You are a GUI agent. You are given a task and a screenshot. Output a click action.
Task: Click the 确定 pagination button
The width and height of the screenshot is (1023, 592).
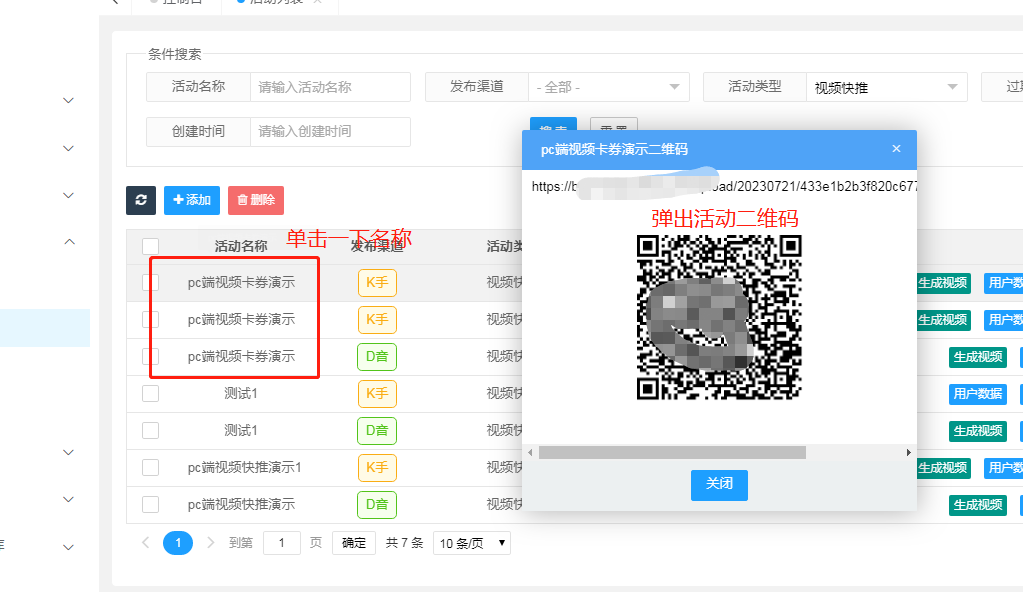(354, 543)
